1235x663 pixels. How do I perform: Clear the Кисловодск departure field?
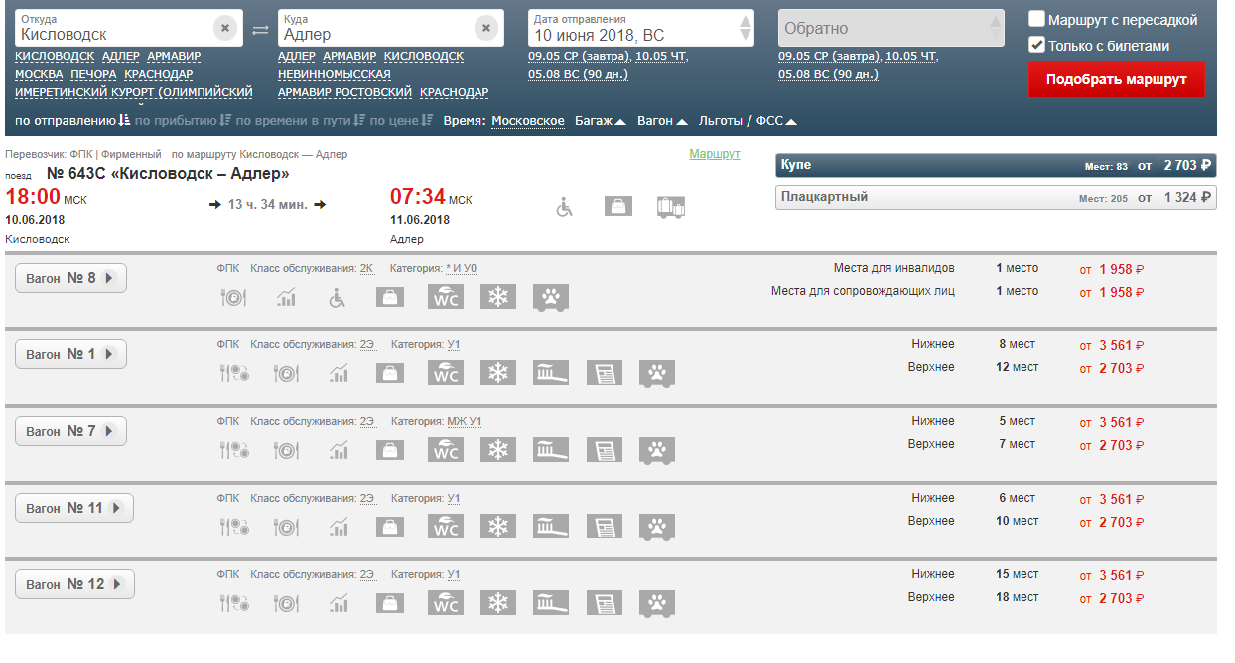click(x=225, y=29)
